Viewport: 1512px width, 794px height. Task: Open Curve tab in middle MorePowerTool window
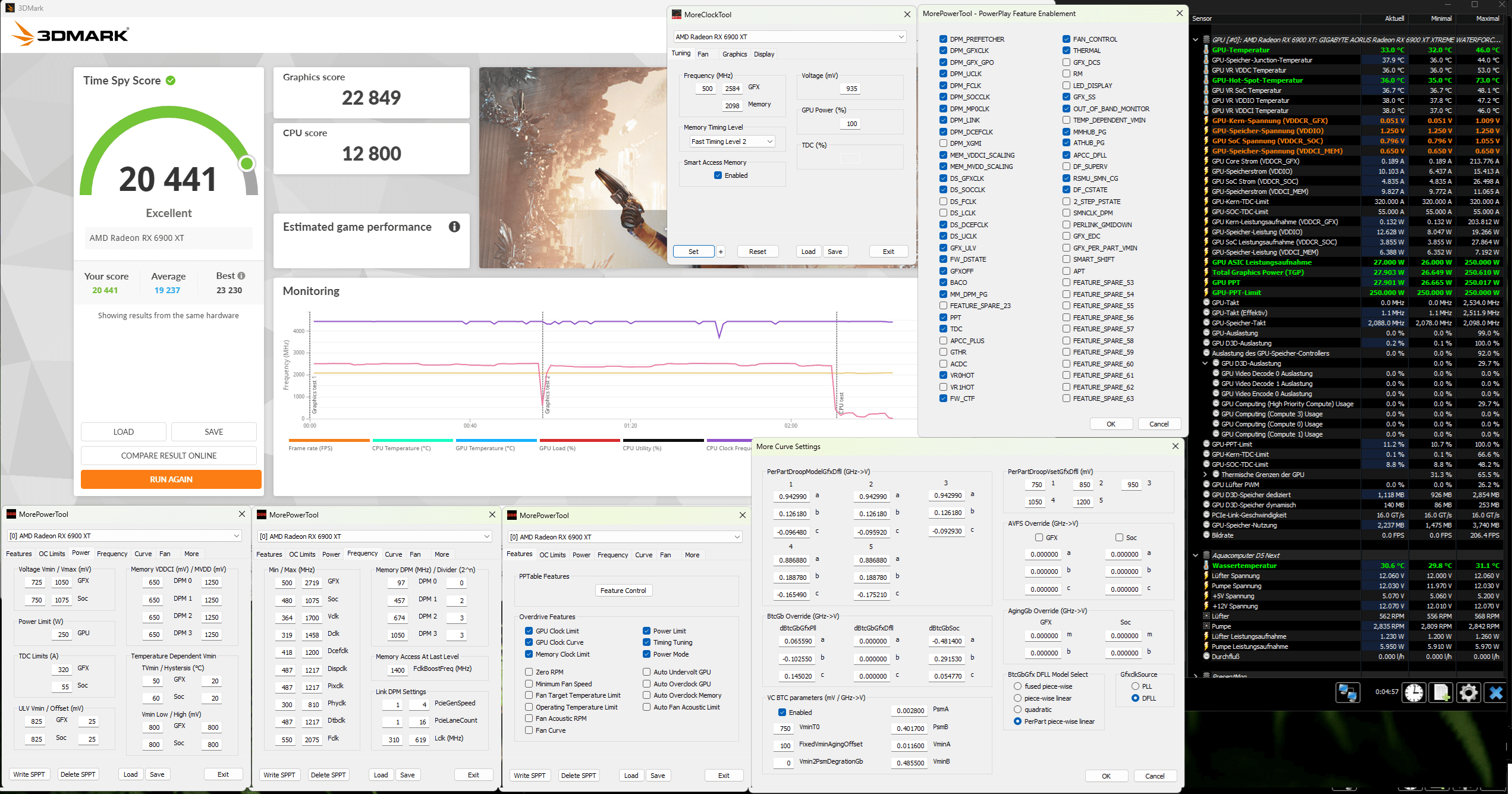394,554
